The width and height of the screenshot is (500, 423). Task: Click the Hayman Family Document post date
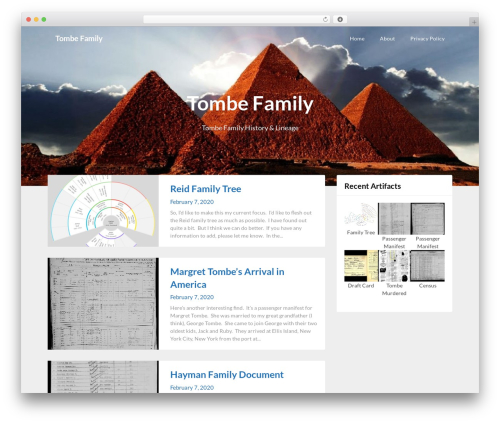click(x=192, y=387)
